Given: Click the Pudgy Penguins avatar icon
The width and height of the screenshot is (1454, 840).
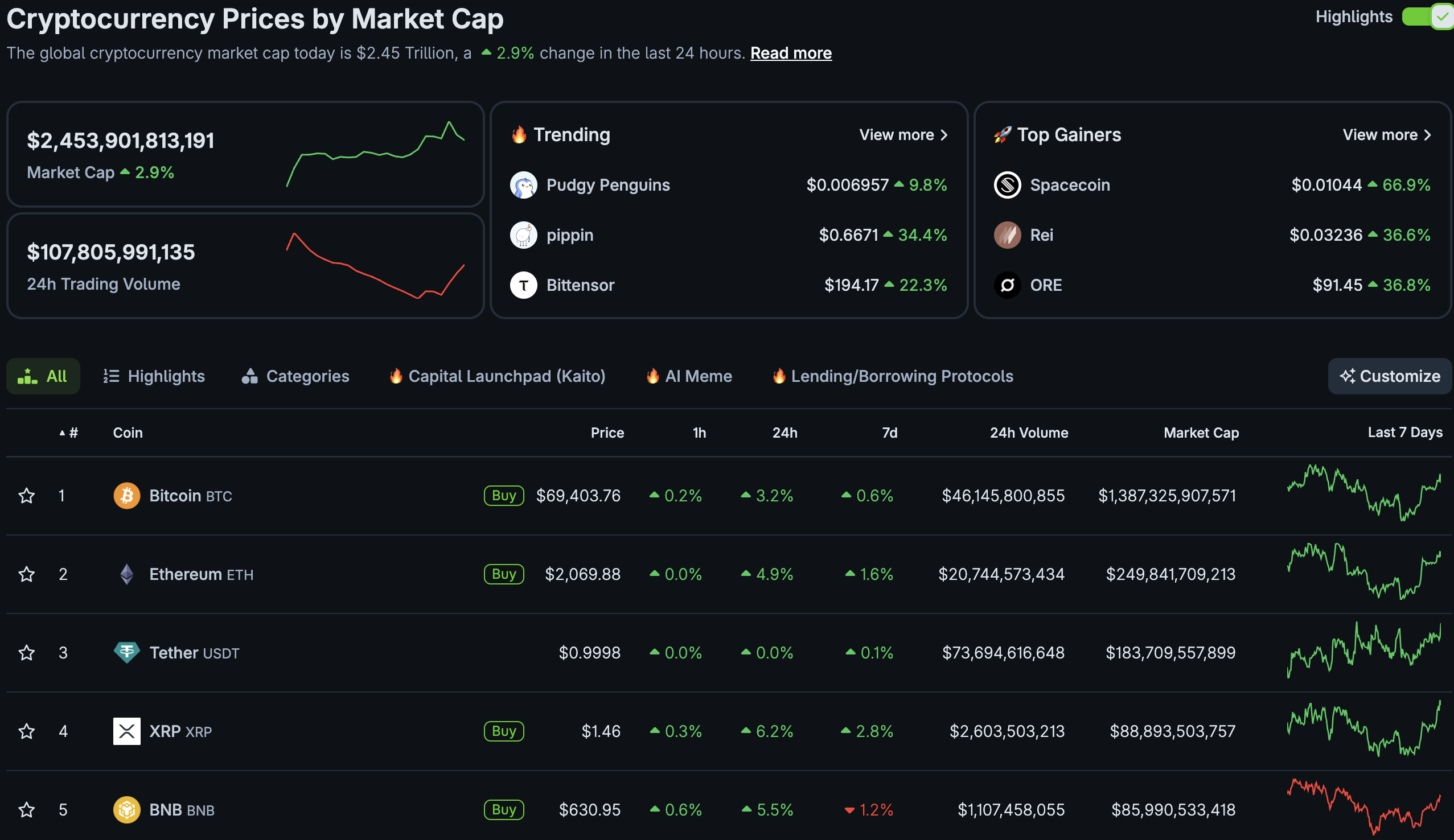Looking at the screenshot, I should point(524,184).
